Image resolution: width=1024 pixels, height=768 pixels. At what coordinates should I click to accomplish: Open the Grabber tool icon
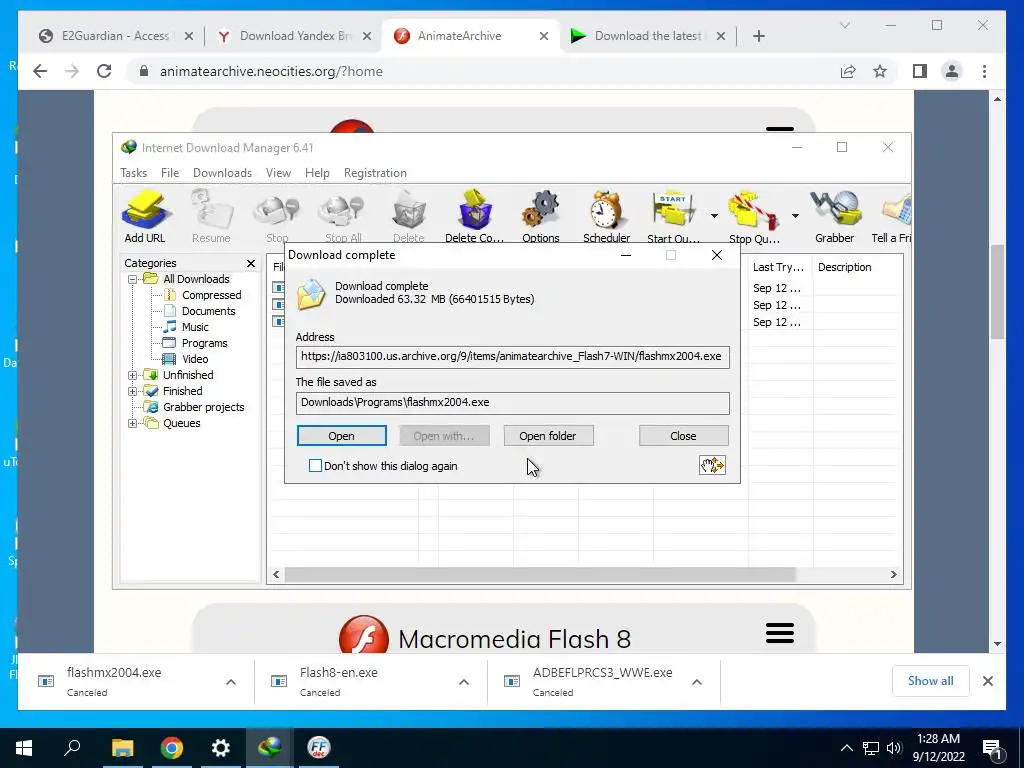point(835,216)
